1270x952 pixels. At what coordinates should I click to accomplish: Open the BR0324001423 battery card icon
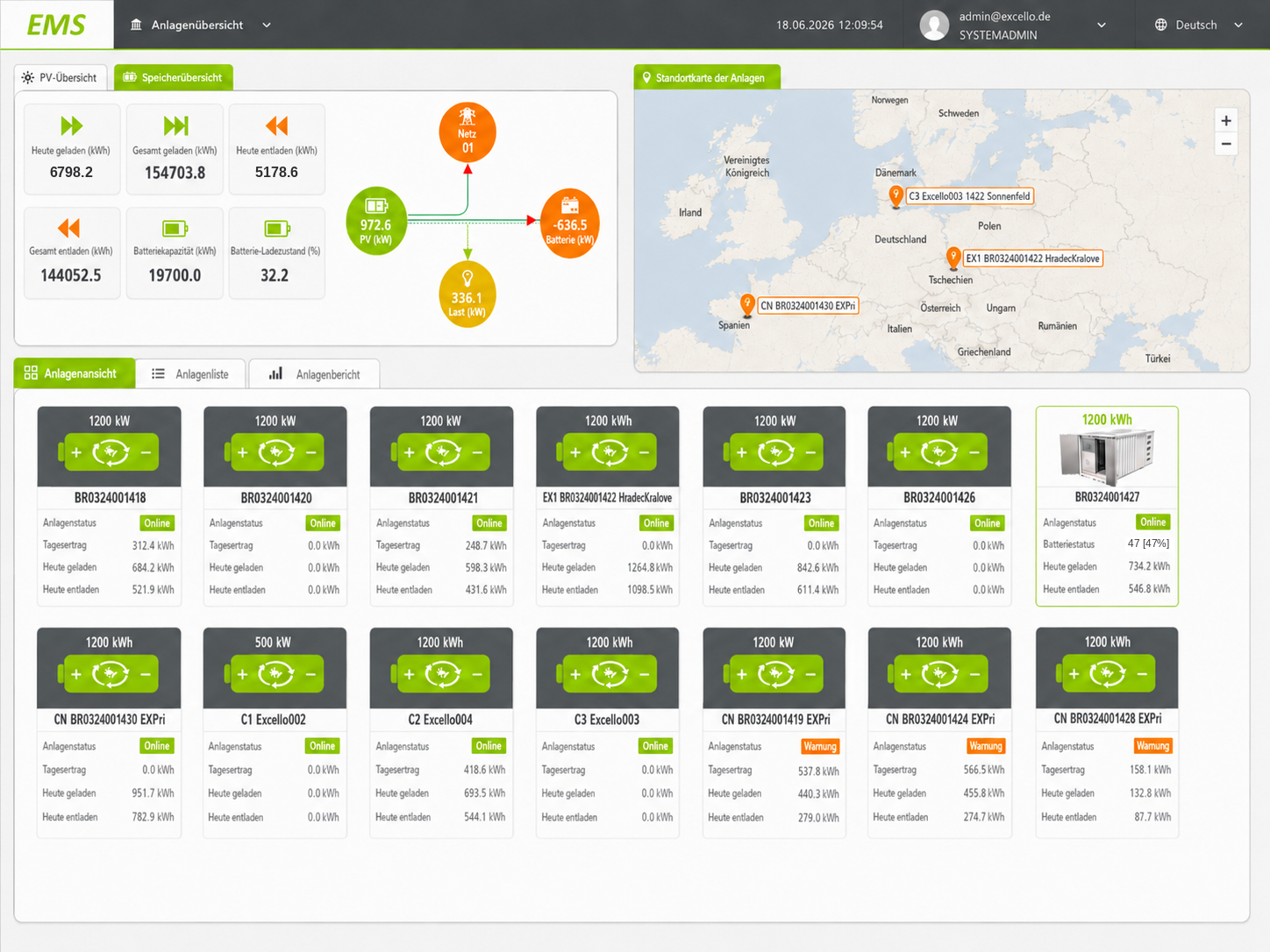(x=774, y=452)
